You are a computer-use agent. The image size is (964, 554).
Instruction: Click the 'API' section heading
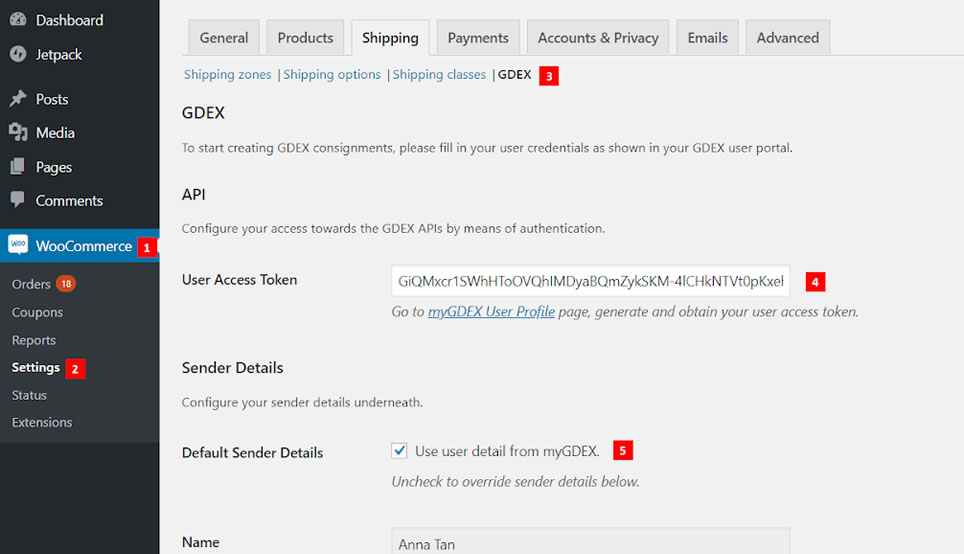(x=193, y=195)
